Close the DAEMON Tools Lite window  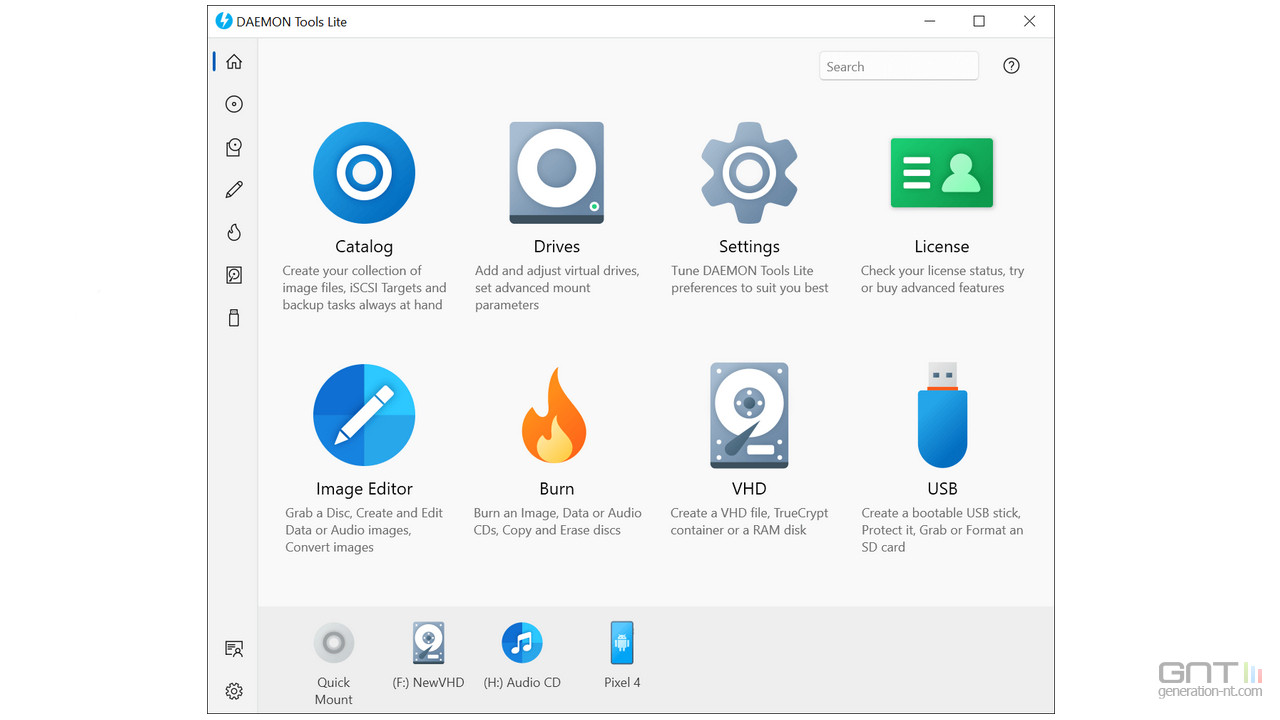pos(1029,21)
